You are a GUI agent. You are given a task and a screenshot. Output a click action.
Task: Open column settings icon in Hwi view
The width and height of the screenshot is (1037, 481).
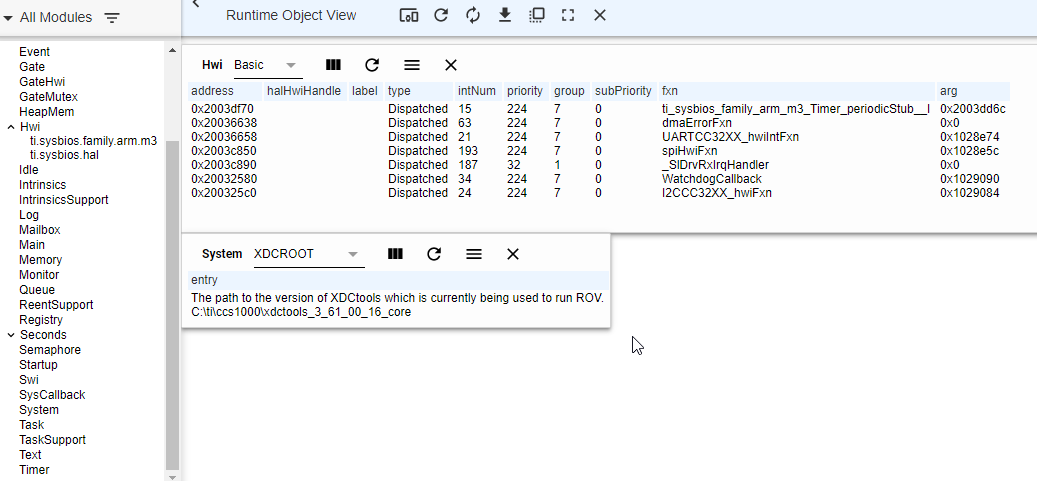click(333, 65)
